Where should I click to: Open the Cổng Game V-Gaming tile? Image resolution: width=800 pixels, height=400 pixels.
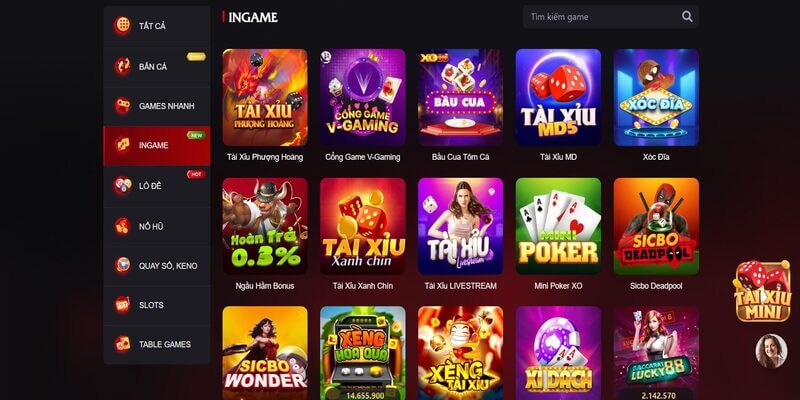pos(363,97)
